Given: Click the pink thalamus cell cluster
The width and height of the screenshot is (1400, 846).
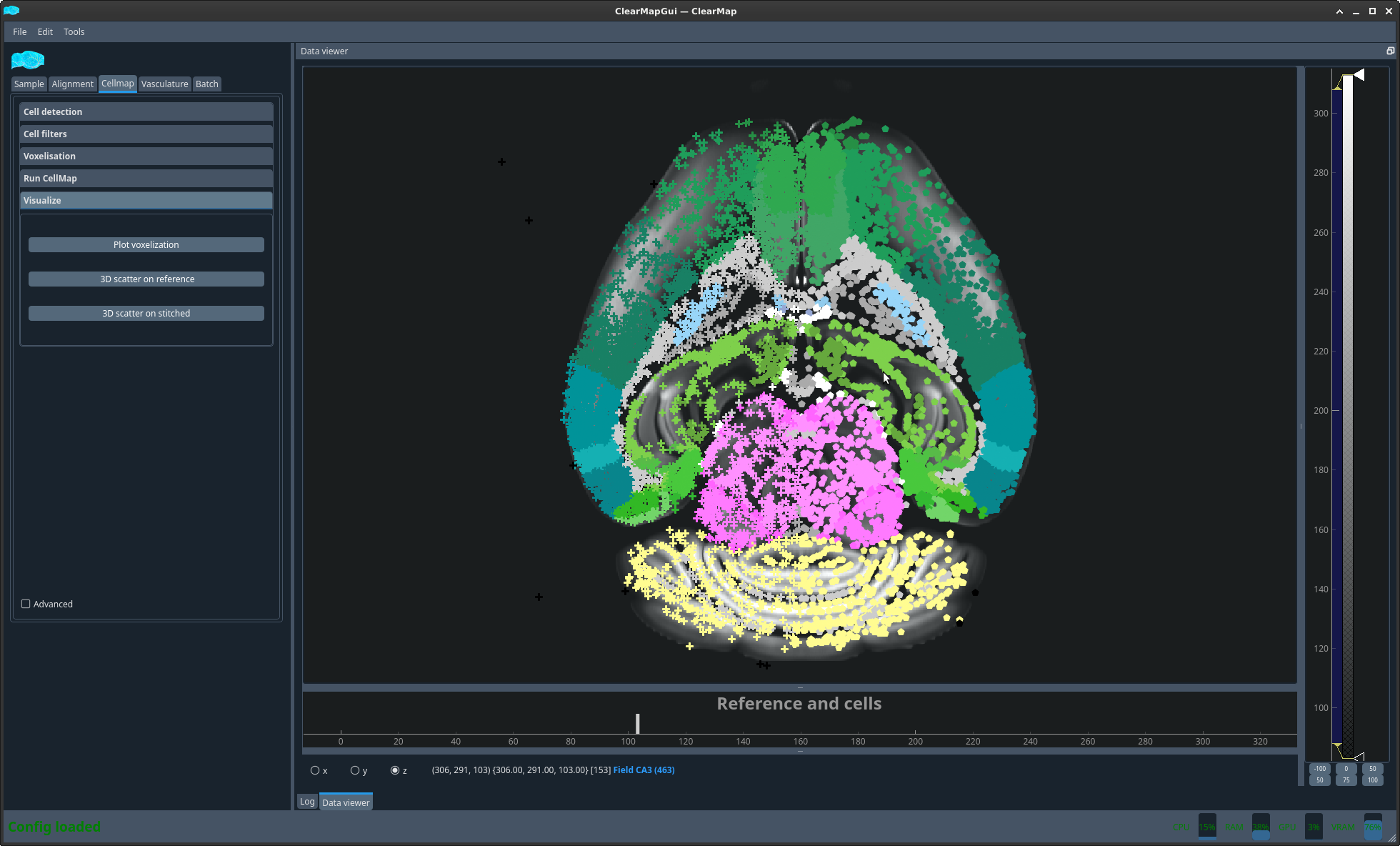Looking at the screenshot, I should (800, 472).
